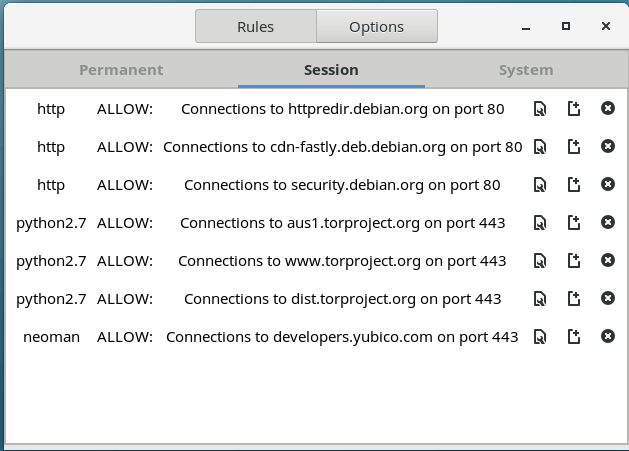This screenshot has width=629, height=451.
Task: Click the Options button
Action: coord(376,27)
